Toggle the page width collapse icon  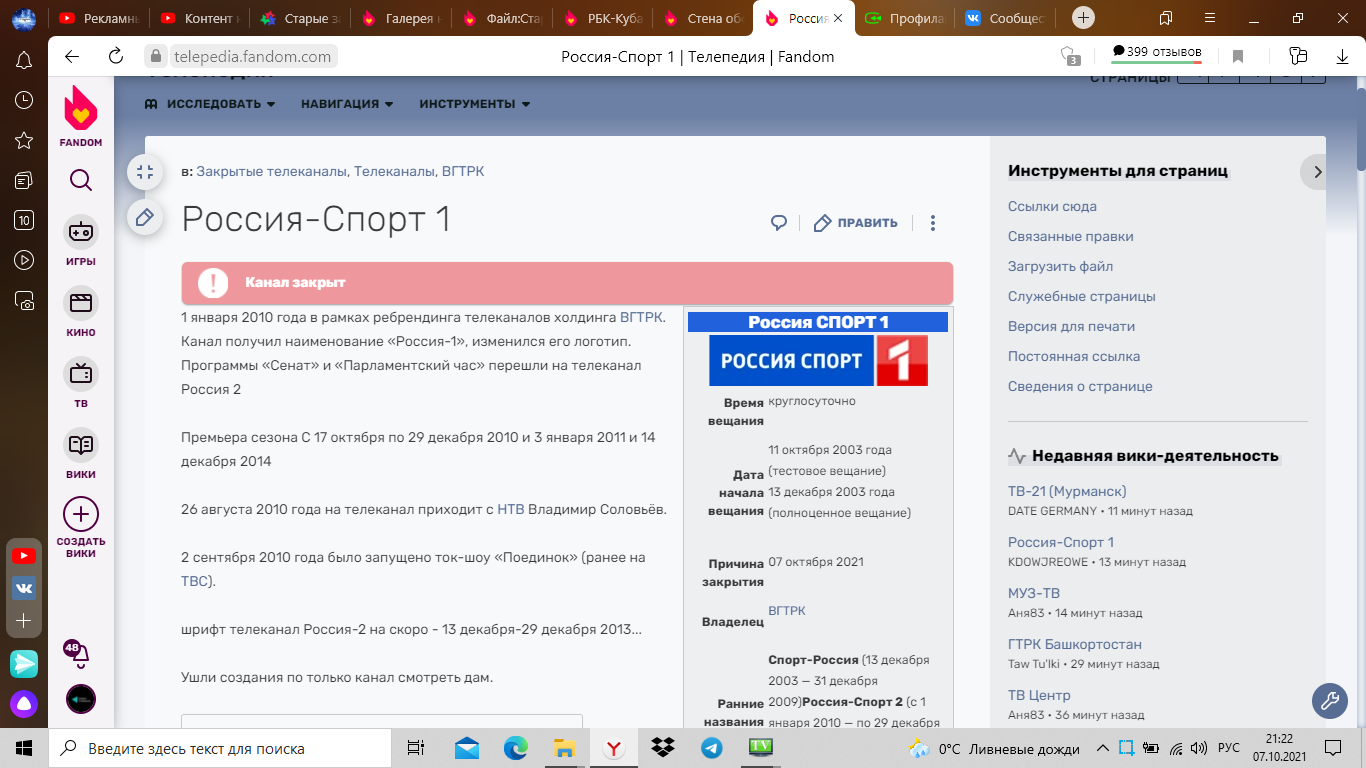(145, 172)
